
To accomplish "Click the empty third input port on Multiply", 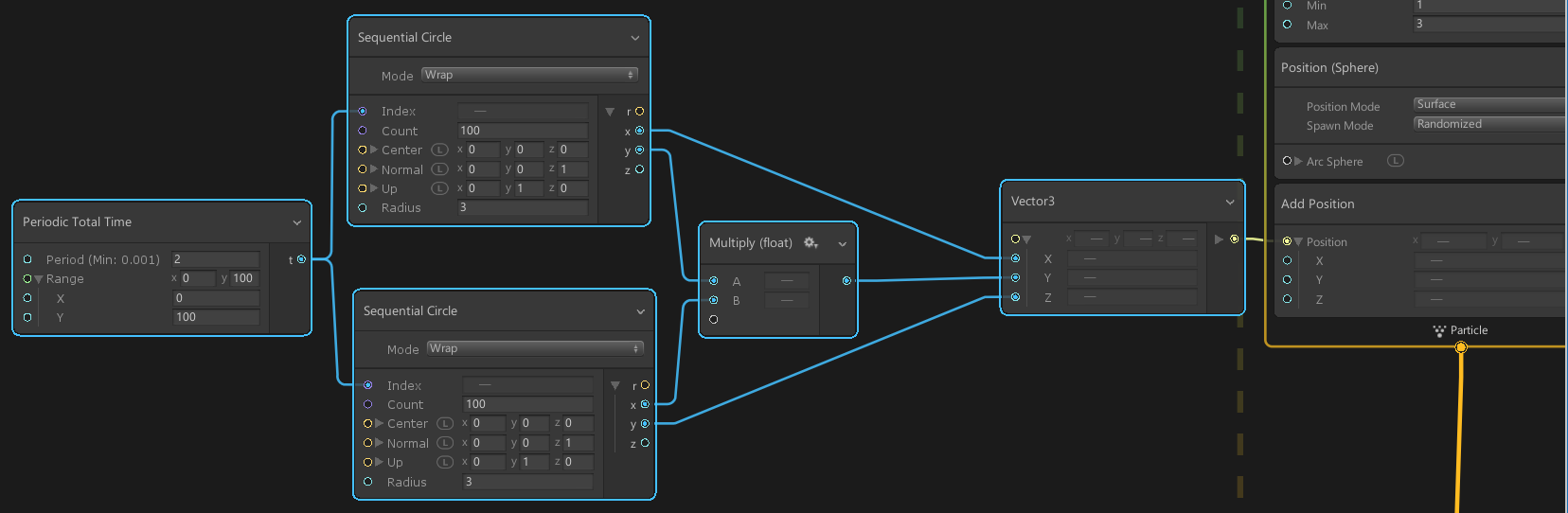I will tap(714, 320).
